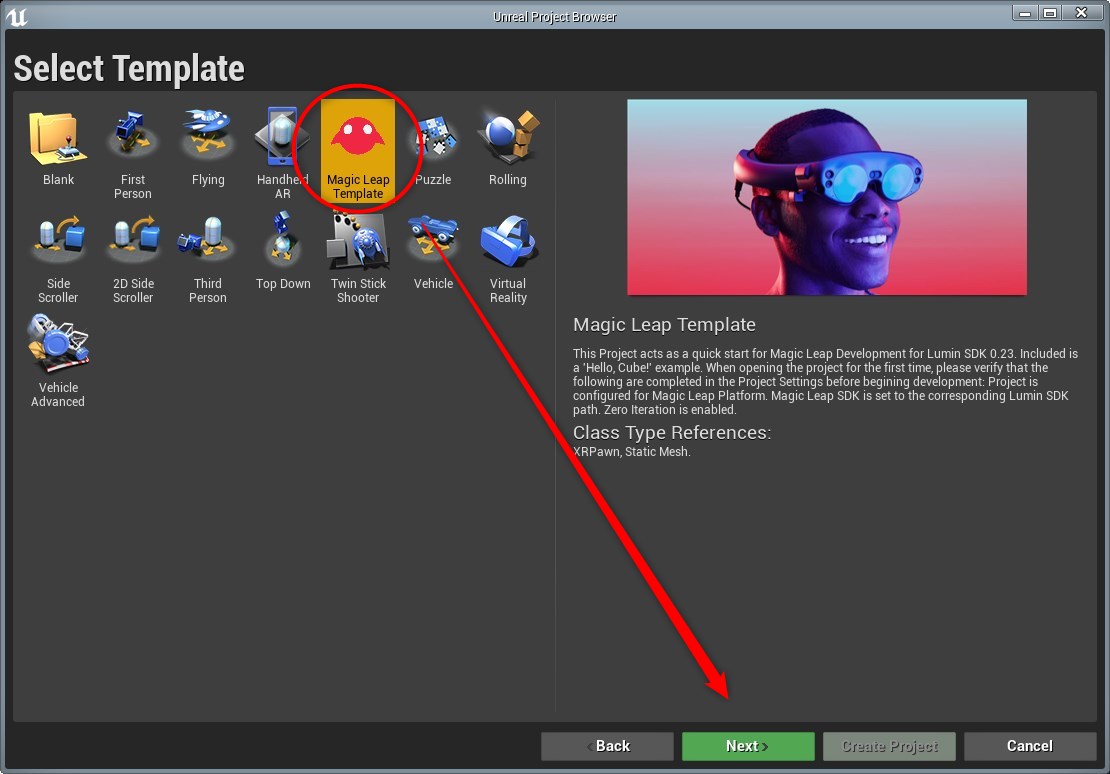Cancel the project browser dialog
This screenshot has width=1110, height=774.
point(1030,746)
